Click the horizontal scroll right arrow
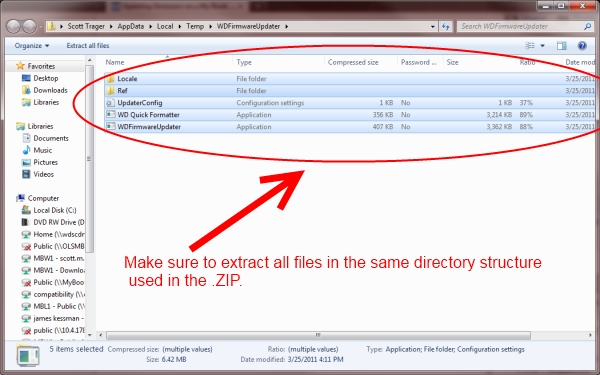This screenshot has height=375, width=600. (x=590, y=335)
